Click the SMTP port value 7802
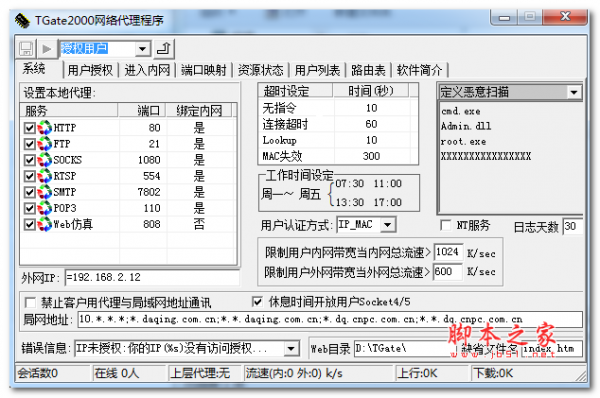 point(149,192)
